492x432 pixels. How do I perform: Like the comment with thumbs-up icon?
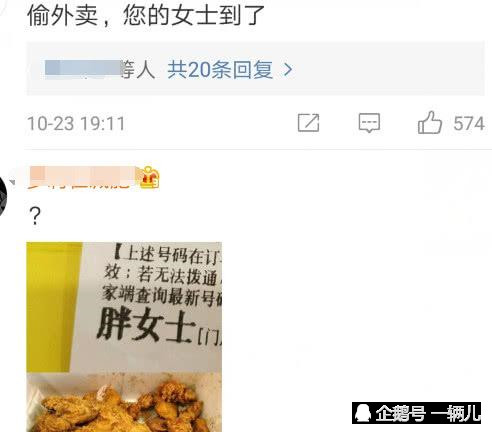pyautogui.click(x=430, y=122)
